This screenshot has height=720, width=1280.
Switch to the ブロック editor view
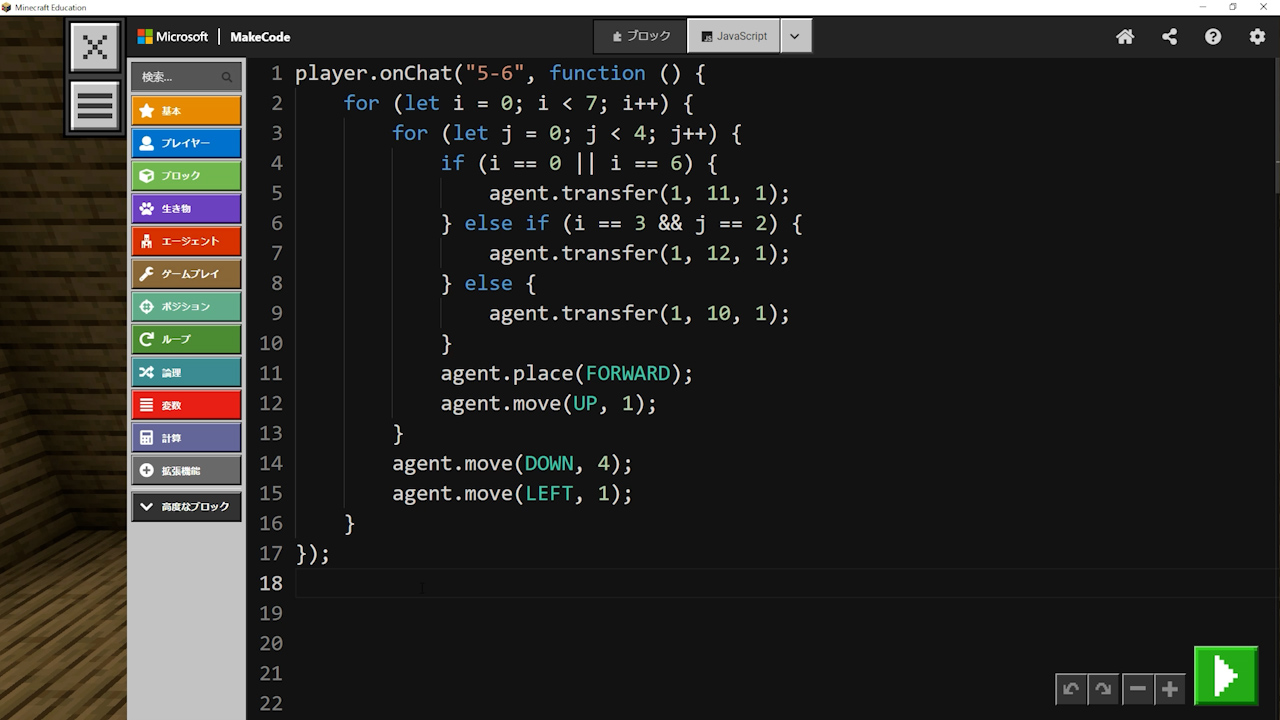pyautogui.click(x=641, y=36)
